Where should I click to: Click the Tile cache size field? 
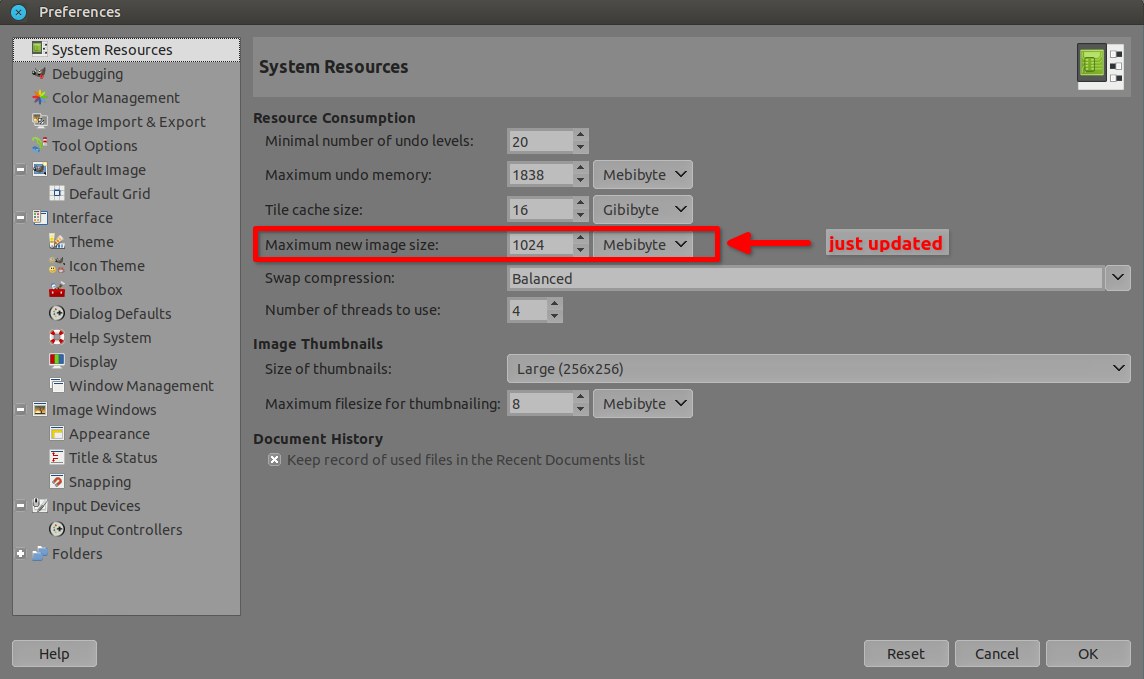541,209
